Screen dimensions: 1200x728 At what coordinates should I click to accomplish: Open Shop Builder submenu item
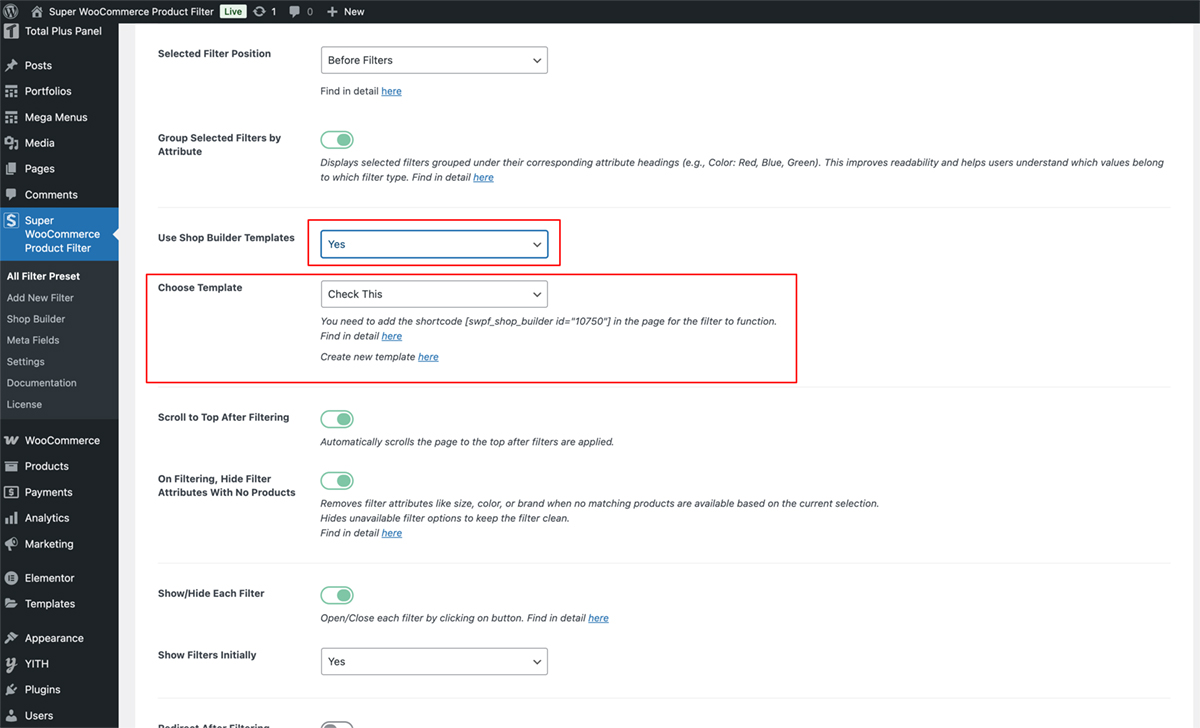click(36, 319)
